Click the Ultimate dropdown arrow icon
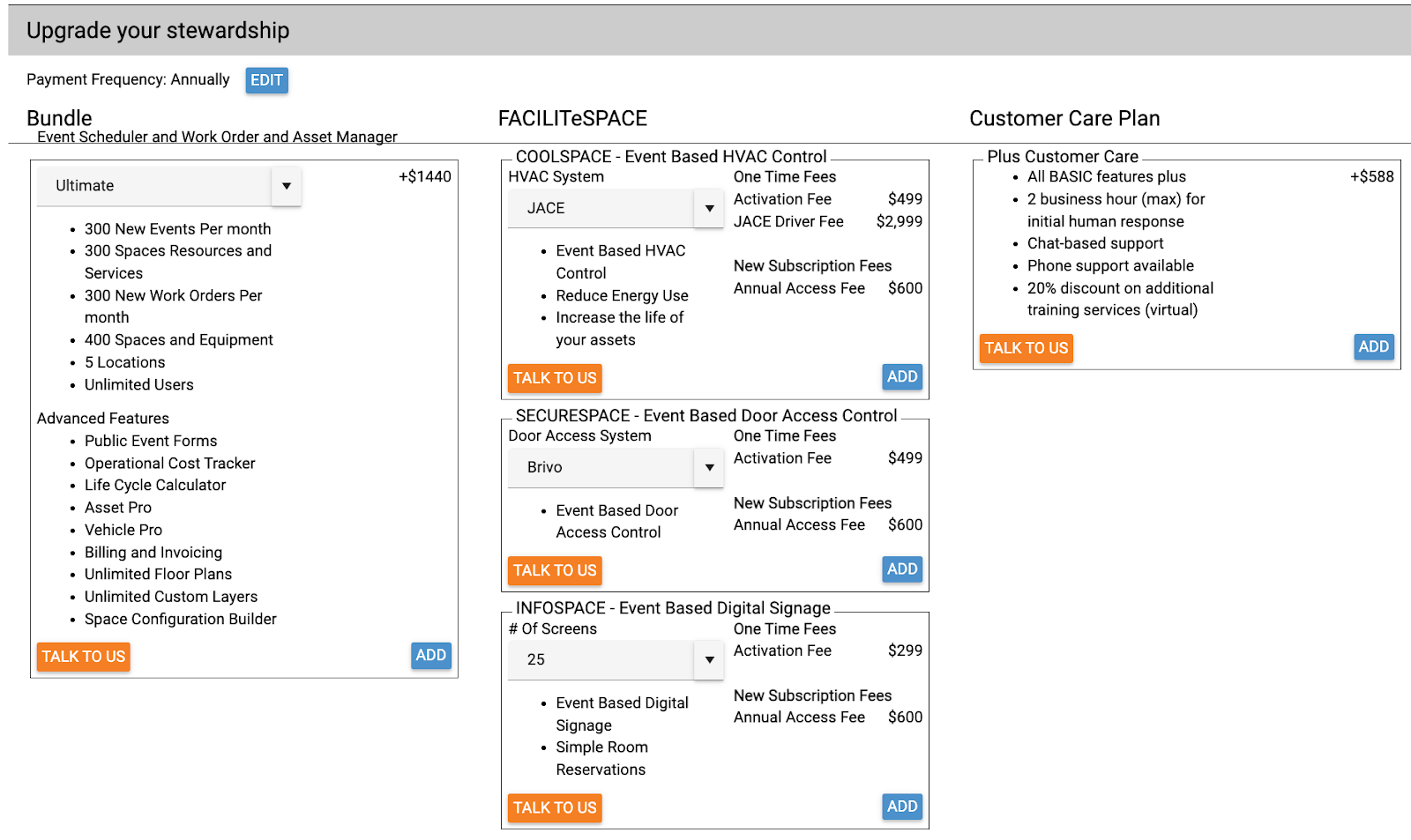This screenshot has width=1411, height=840. pyautogui.click(x=287, y=186)
